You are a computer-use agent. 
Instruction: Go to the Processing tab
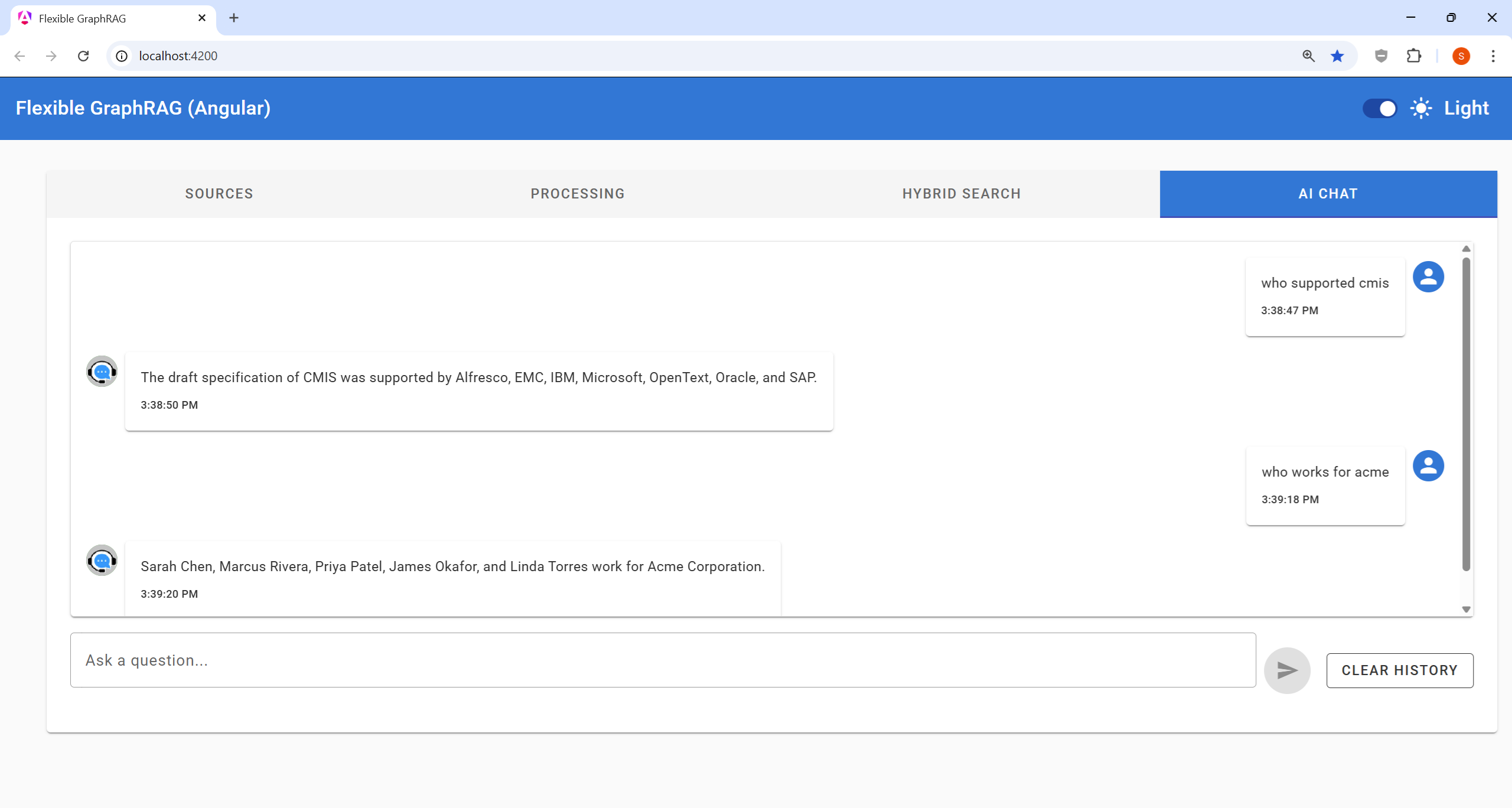click(577, 194)
